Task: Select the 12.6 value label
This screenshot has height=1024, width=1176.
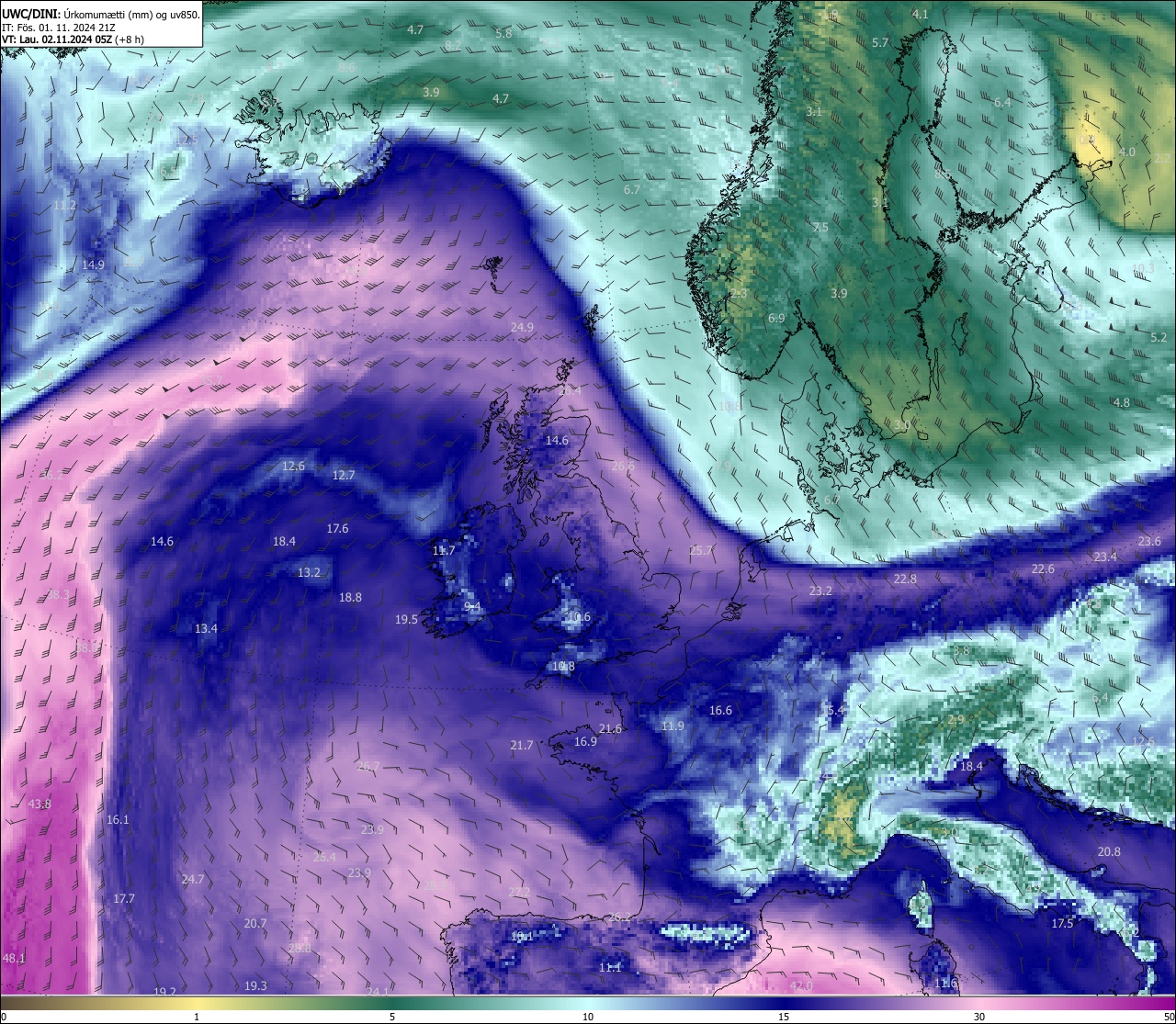Action: click(293, 467)
